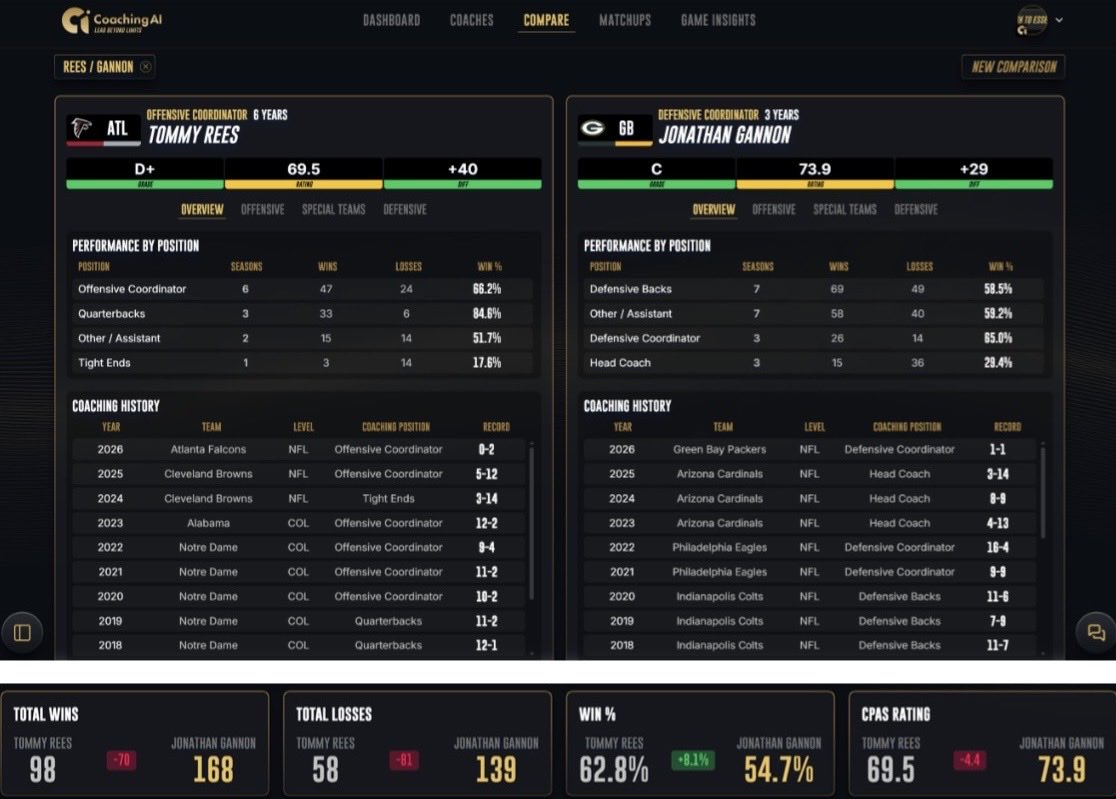Viewport: 1116px width, 799px height.
Task: Start a New Comparison
Action: click(x=1014, y=67)
